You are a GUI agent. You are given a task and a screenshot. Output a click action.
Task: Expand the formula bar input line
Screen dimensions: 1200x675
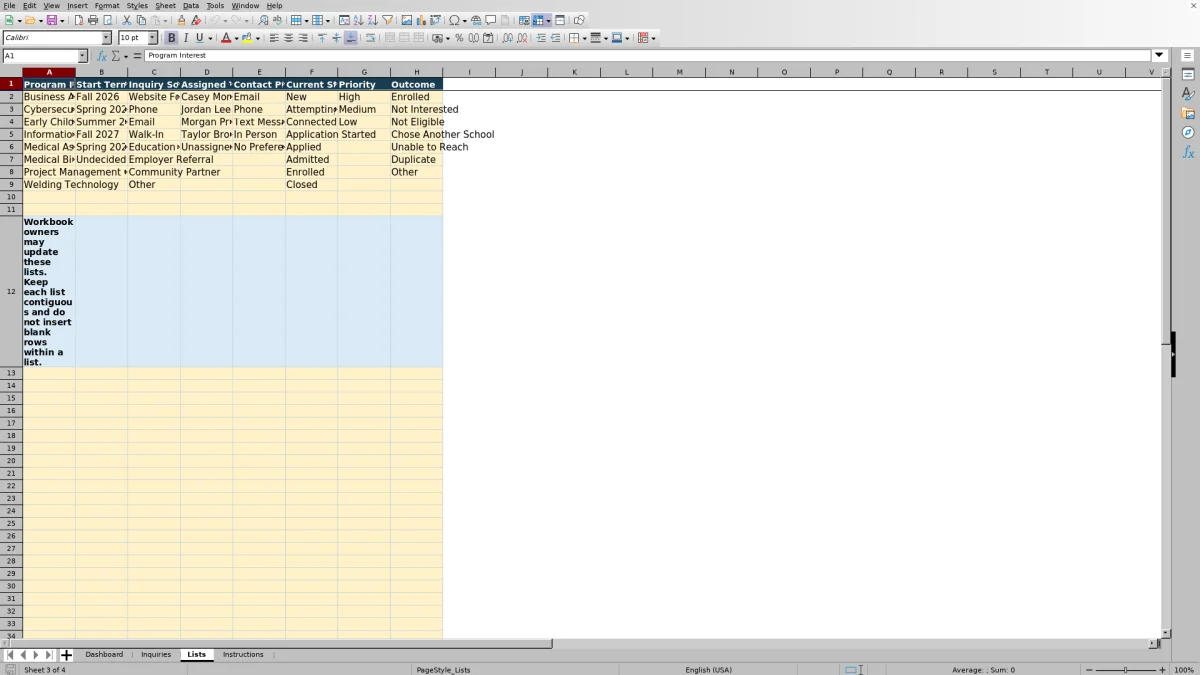[1160, 56]
